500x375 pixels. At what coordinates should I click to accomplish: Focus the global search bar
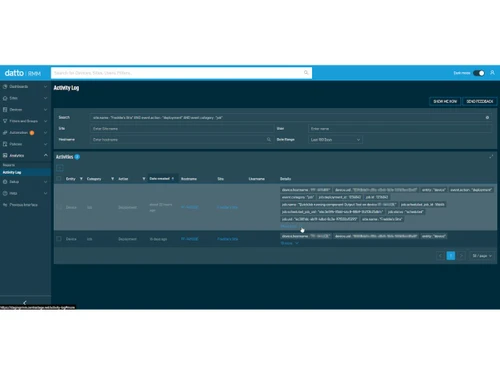(x=181, y=73)
